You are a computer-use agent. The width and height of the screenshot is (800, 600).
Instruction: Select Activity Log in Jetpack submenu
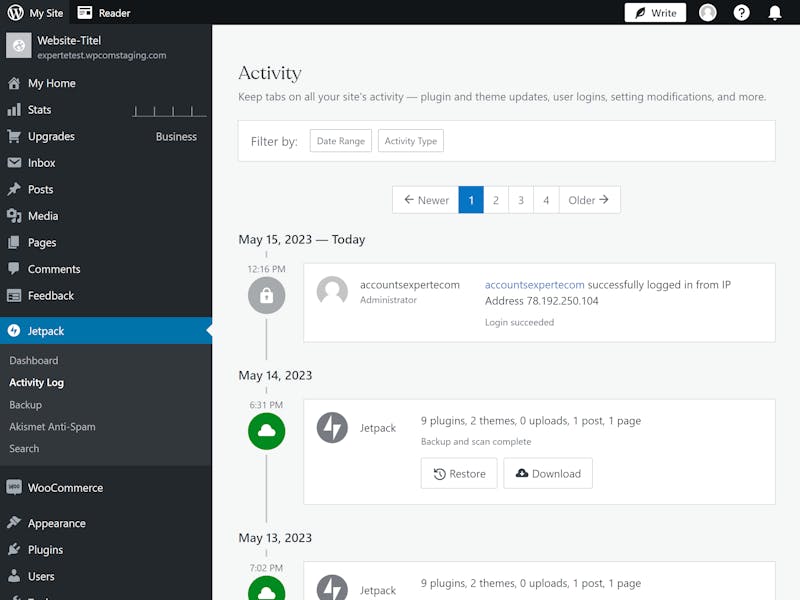(36, 383)
